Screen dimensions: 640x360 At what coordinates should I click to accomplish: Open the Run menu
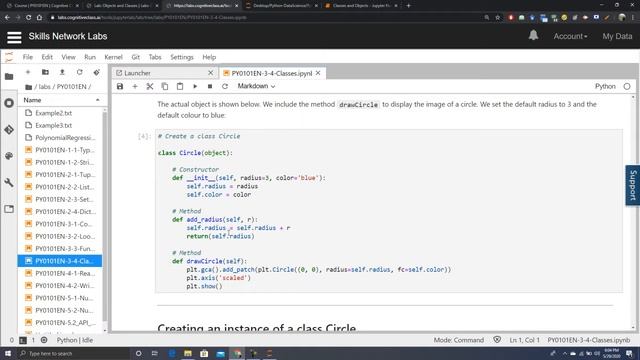click(x=90, y=57)
